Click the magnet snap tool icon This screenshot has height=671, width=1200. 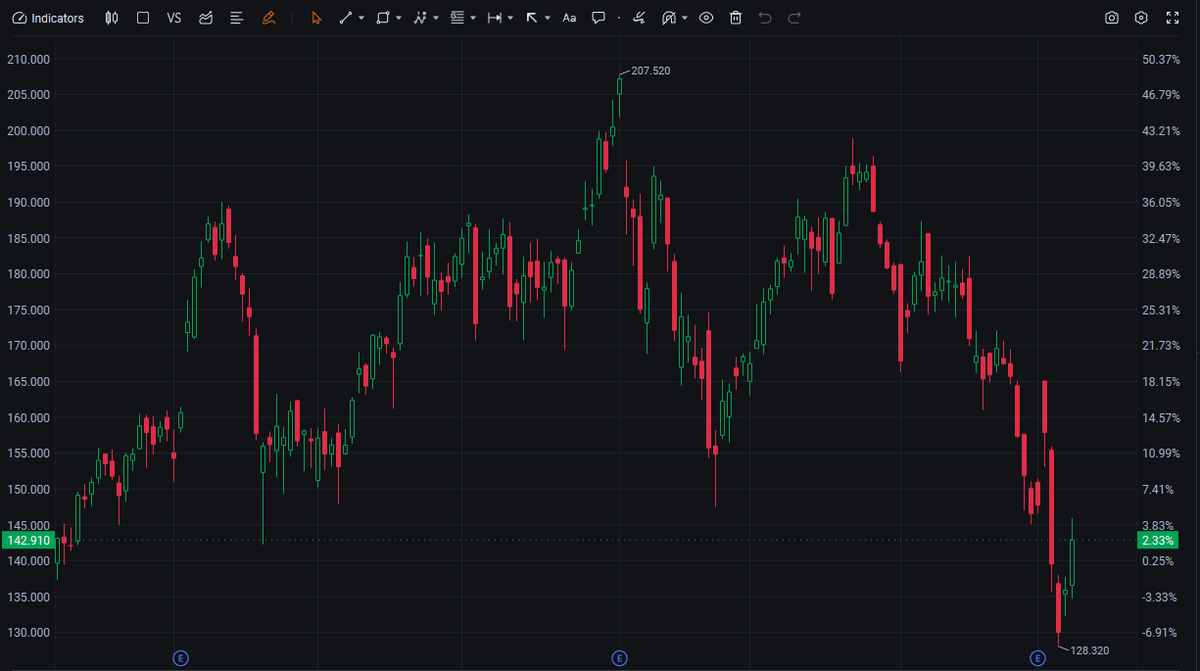pyautogui.click(x=669, y=18)
